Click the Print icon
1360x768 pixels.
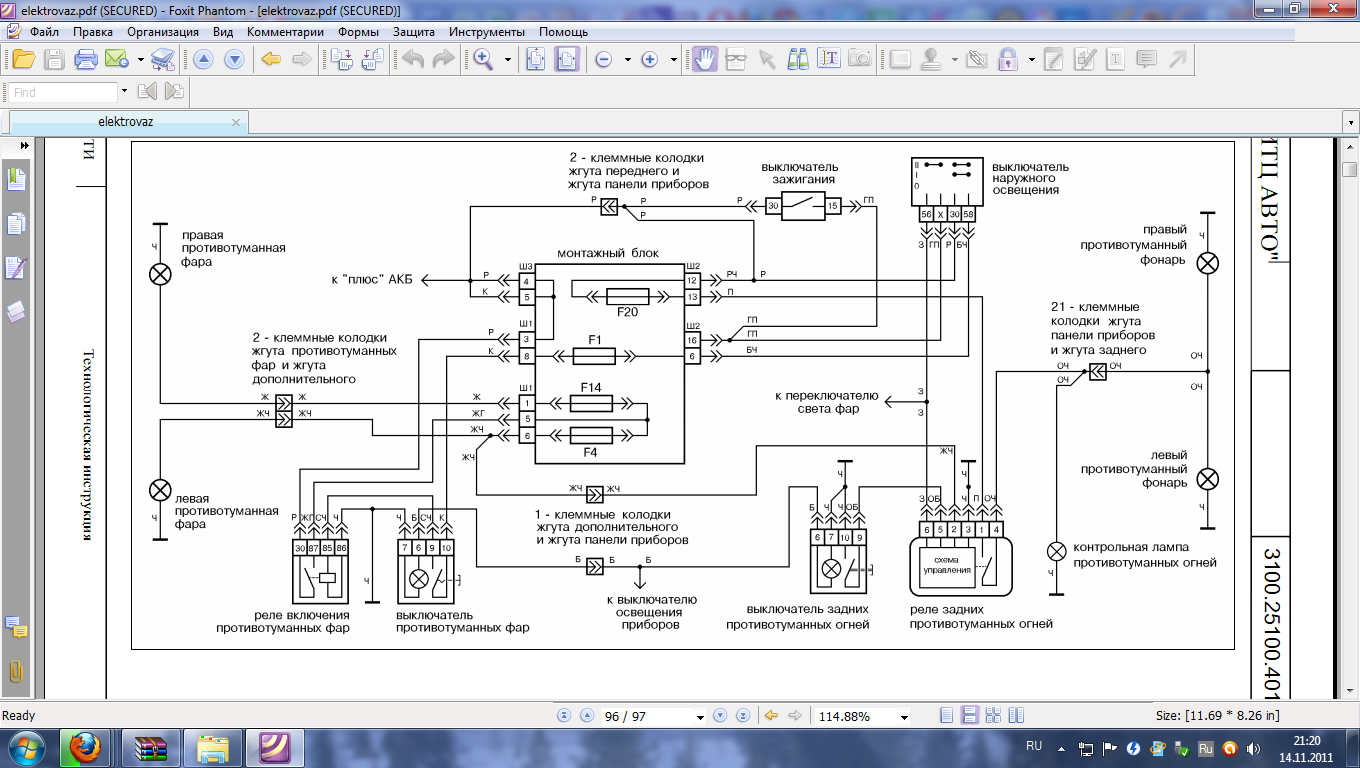click(86, 59)
